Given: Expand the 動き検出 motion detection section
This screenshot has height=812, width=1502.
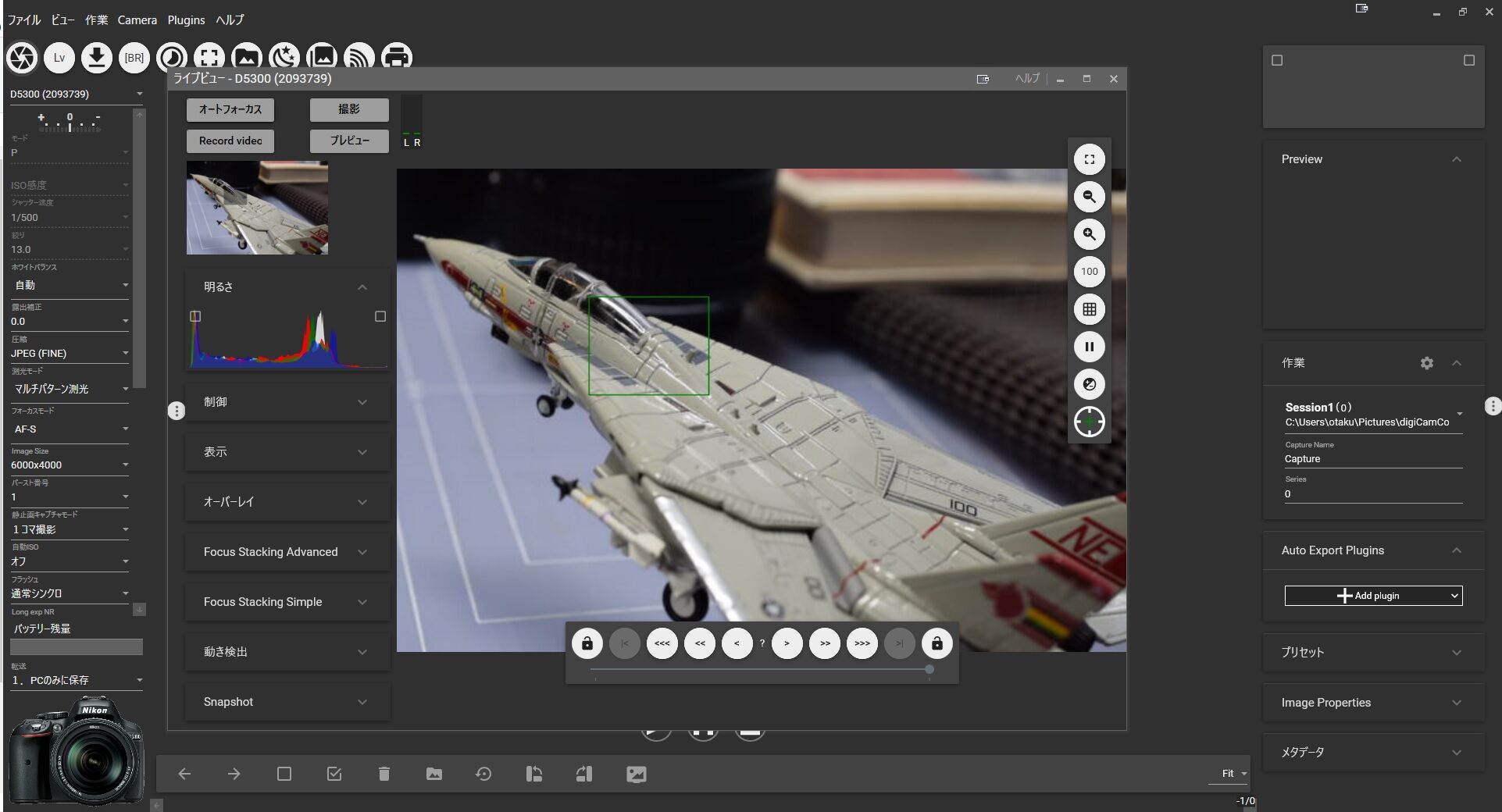Looking at the screenshot, I should click(287, 652).
